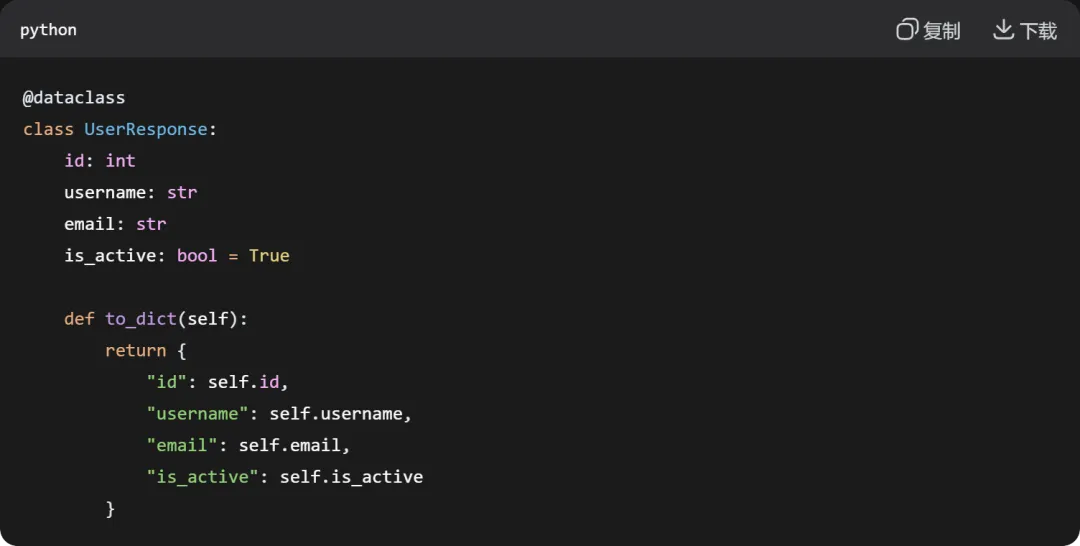Image resolution: width=1080 pixels, height=546 pixels.
Task: Click the to_dict method name
Action: pyautogui.click(x=141, y=319)
